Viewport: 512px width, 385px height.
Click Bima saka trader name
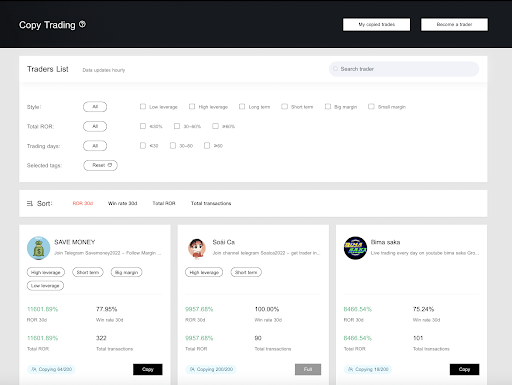(x=385, y=242)
